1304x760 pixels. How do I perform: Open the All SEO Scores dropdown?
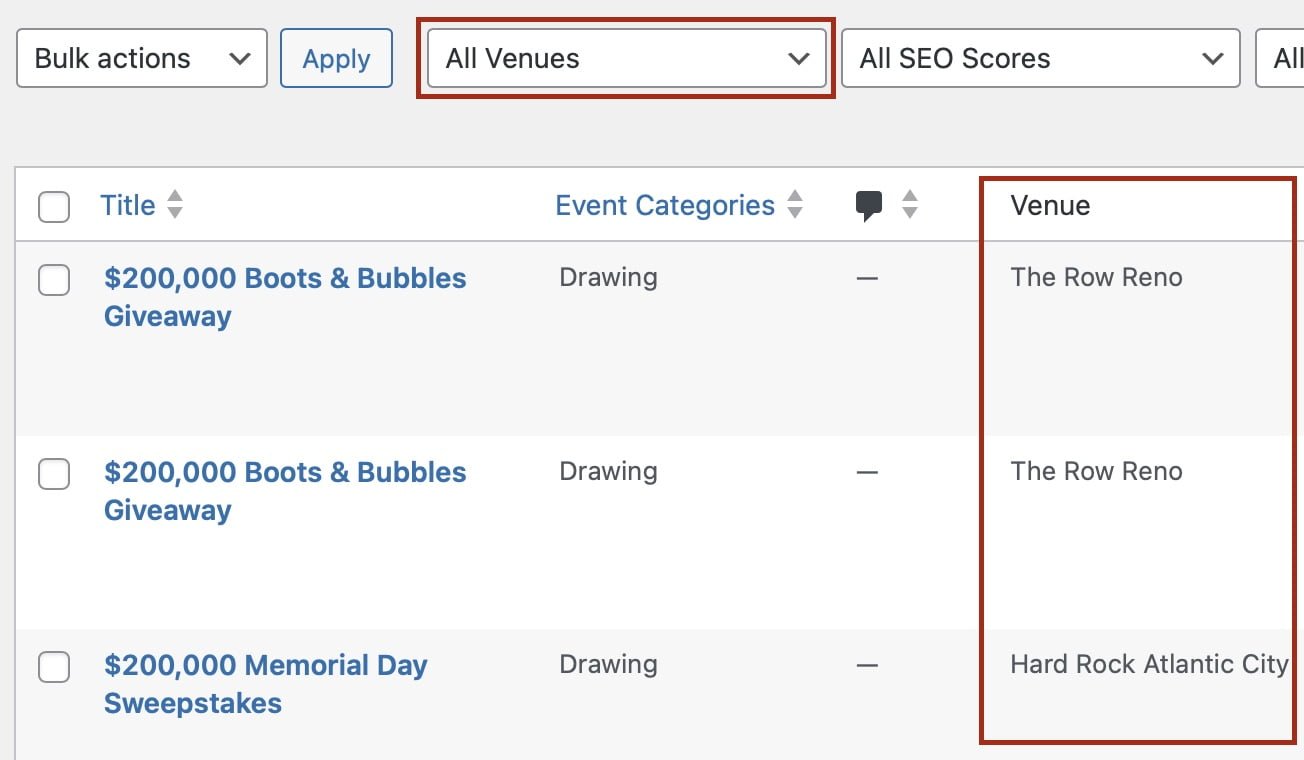[x=1040, y=59]
